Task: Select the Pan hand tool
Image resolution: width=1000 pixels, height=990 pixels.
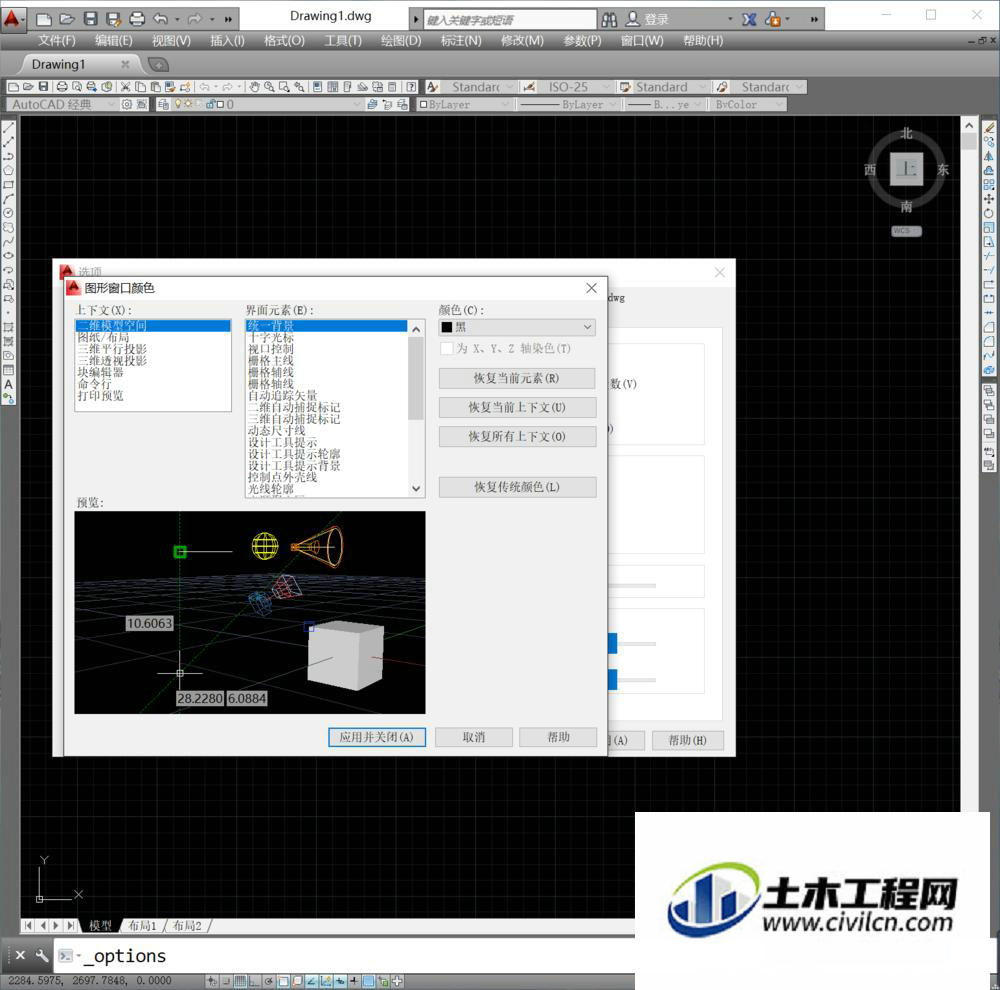Action: [254, 87]
